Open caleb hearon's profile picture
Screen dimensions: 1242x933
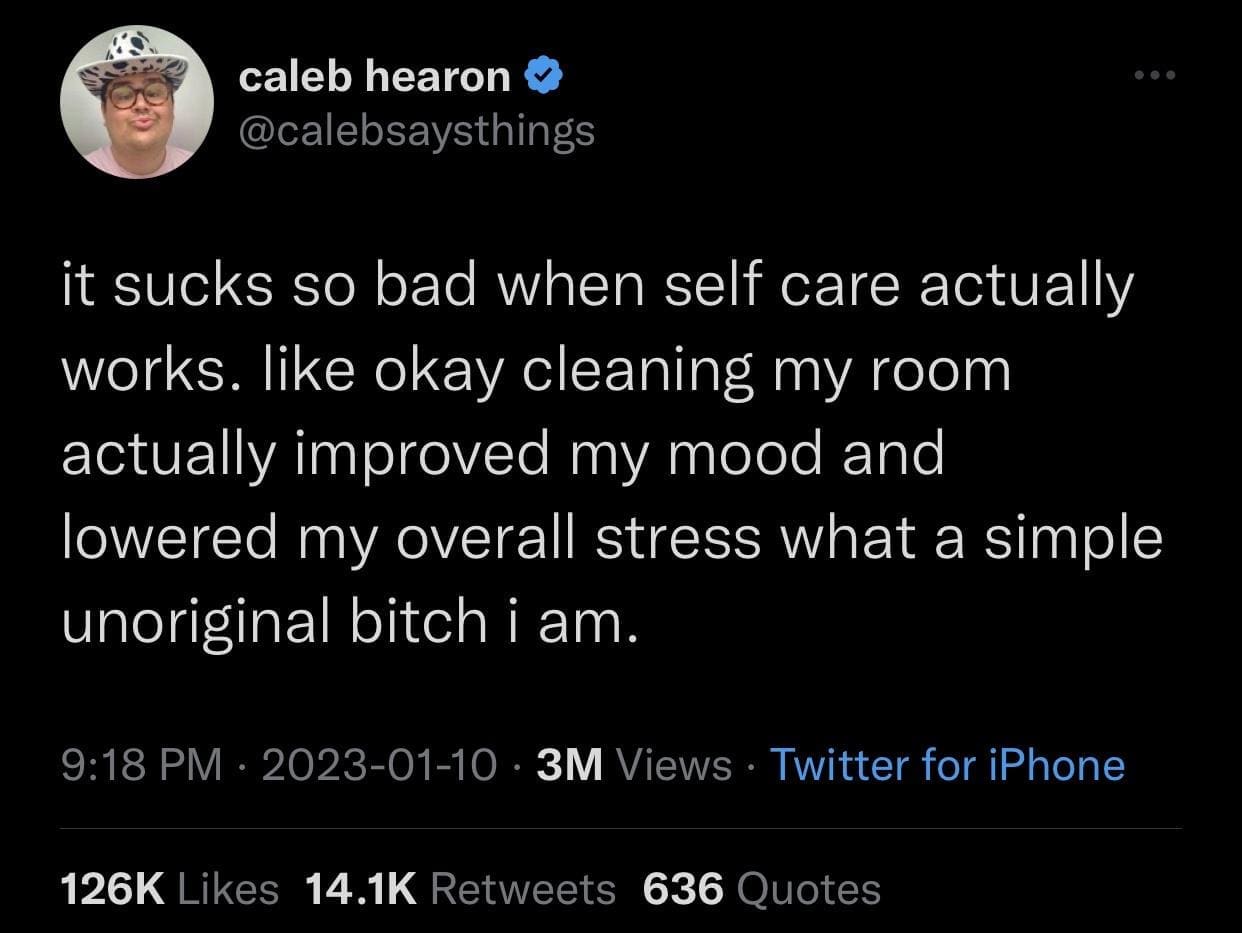136,103
